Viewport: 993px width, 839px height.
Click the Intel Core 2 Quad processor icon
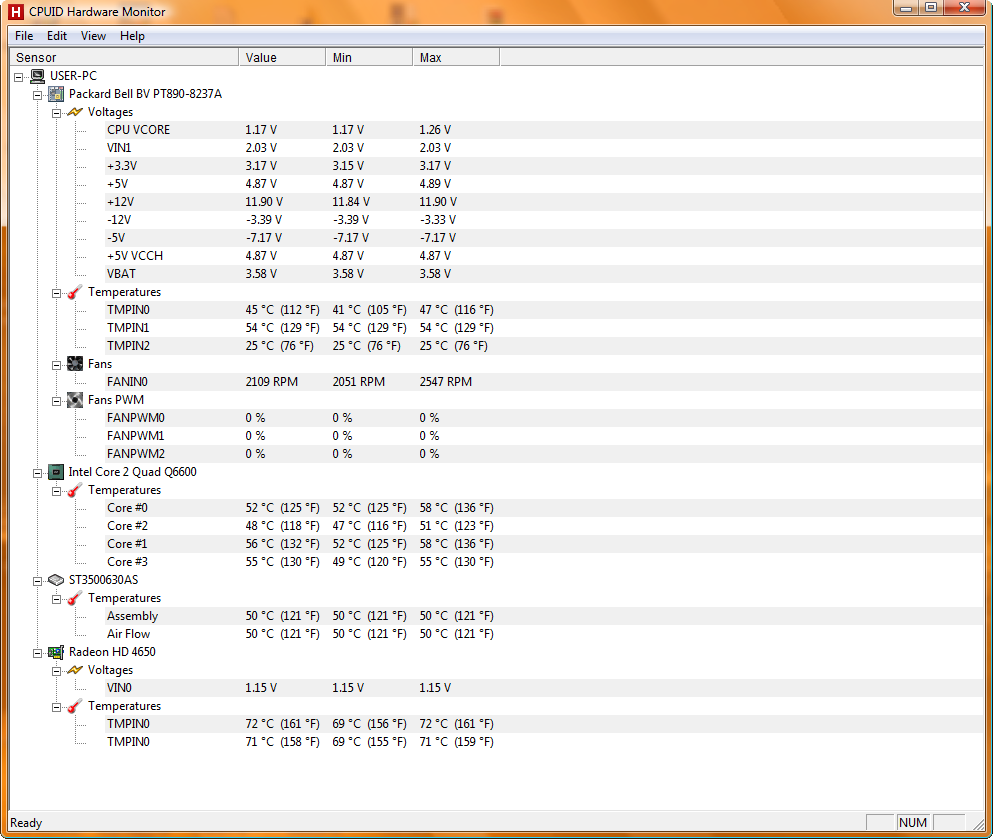coord(56,472)
